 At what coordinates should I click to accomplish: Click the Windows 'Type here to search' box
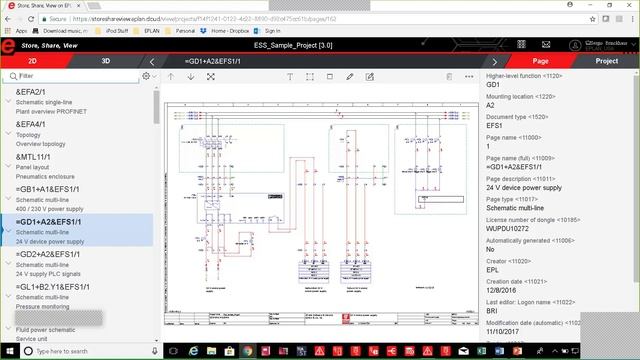90,351
